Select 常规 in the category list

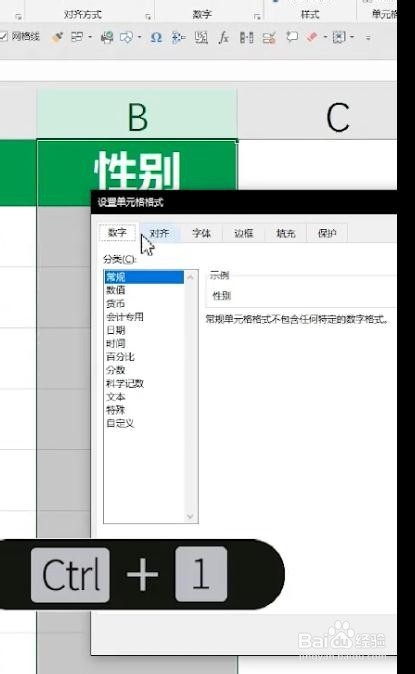[x=144, y=277]
